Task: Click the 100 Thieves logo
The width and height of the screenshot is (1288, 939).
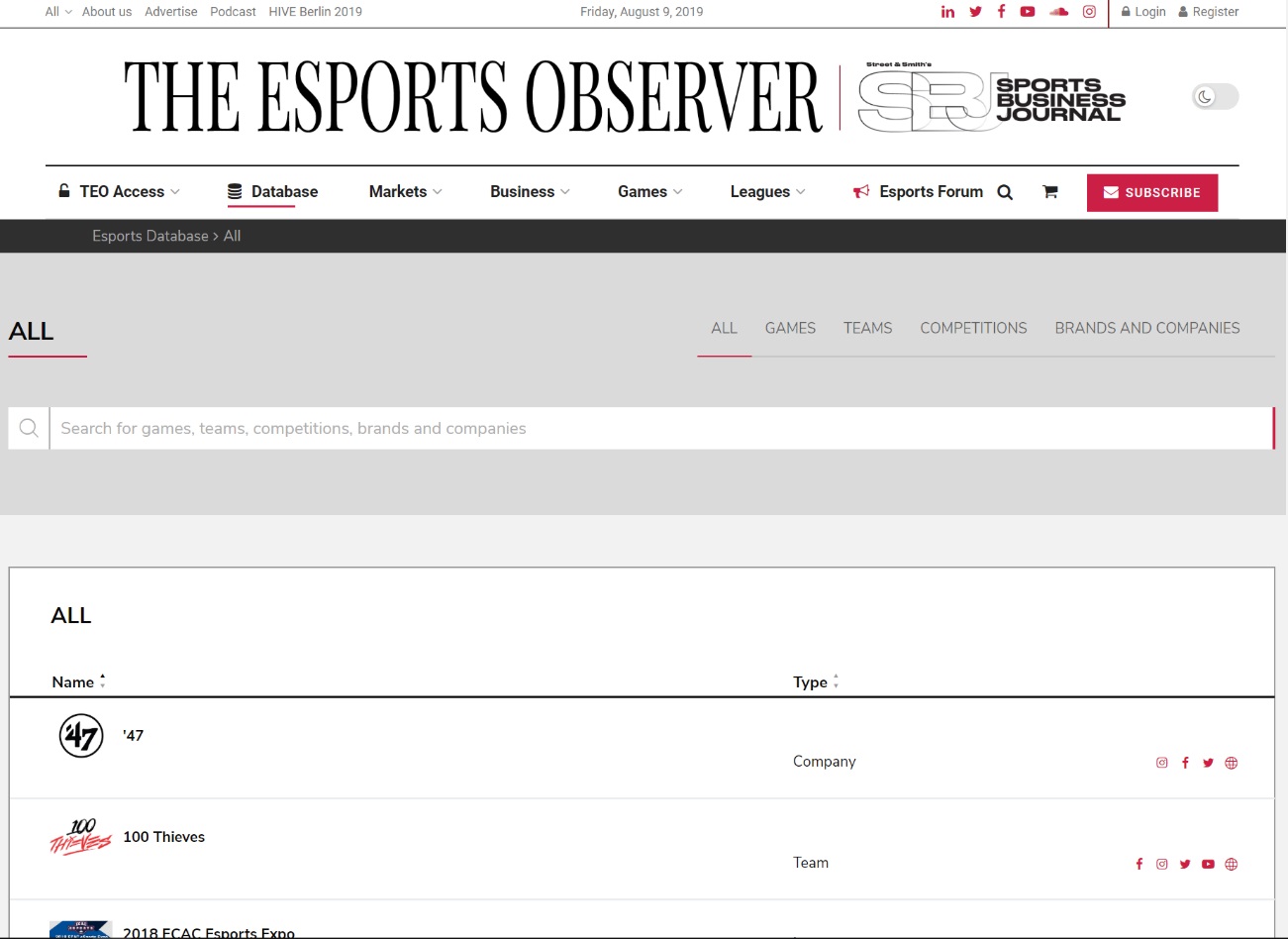Action: point(81,837)
